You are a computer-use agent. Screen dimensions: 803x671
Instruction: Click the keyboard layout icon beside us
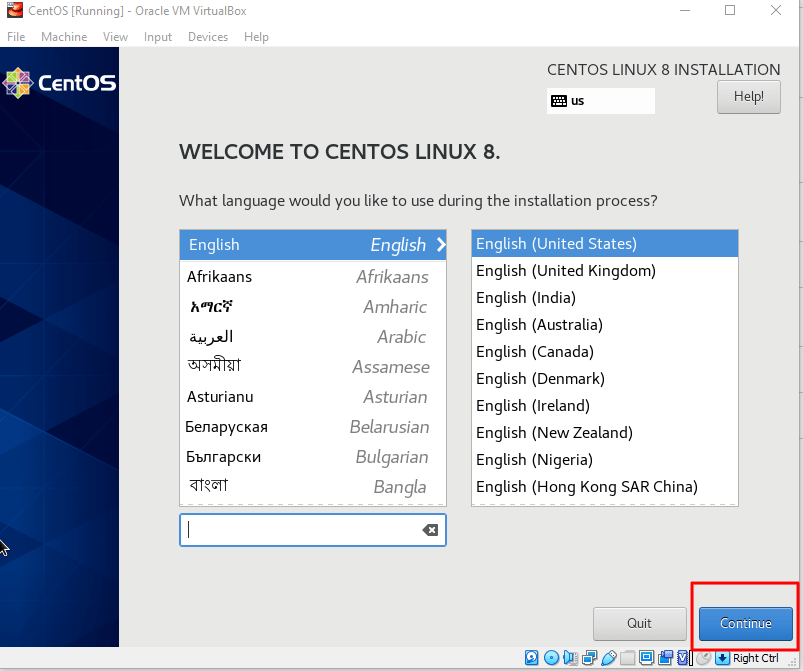click(559, 101)
